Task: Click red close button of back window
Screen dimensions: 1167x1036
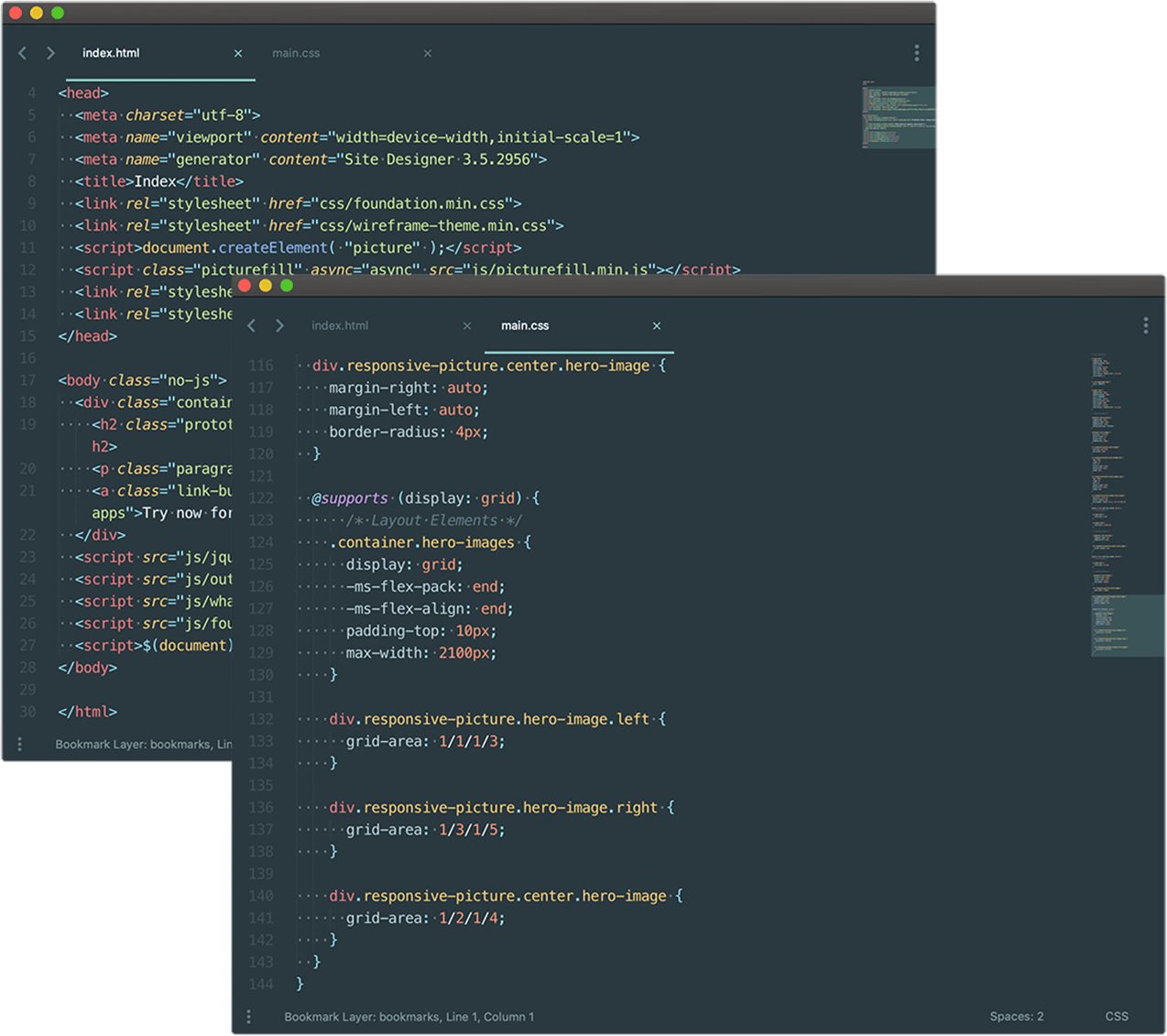Action: pos(16,13)
